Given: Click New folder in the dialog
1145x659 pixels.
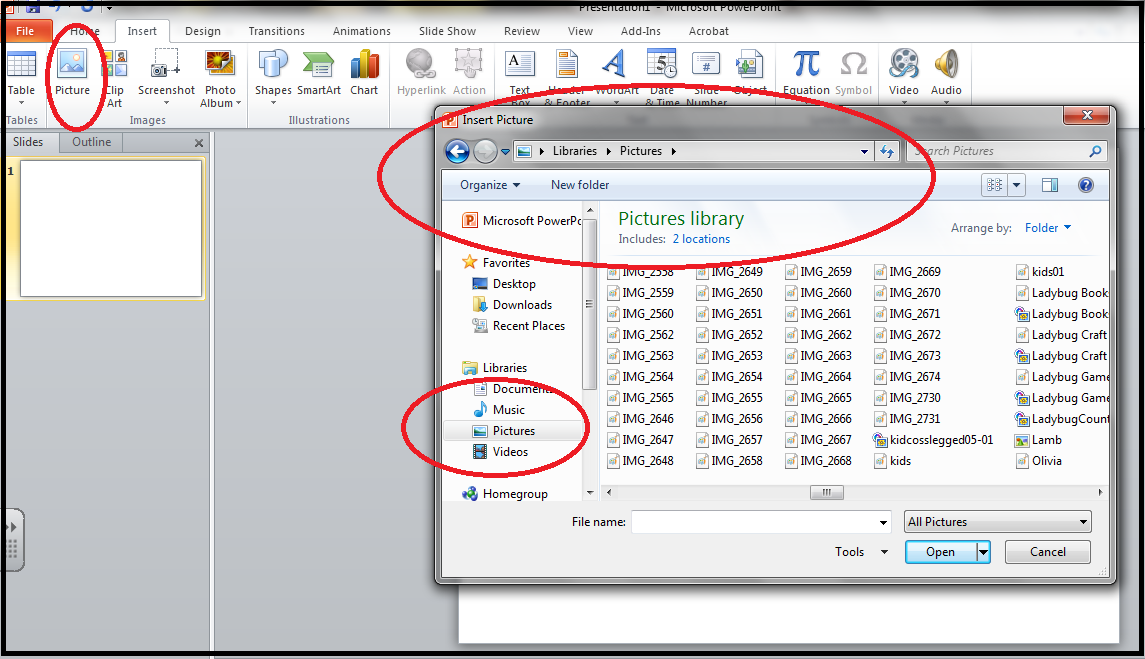Looking at the screenshot, I should click(580, 185).
